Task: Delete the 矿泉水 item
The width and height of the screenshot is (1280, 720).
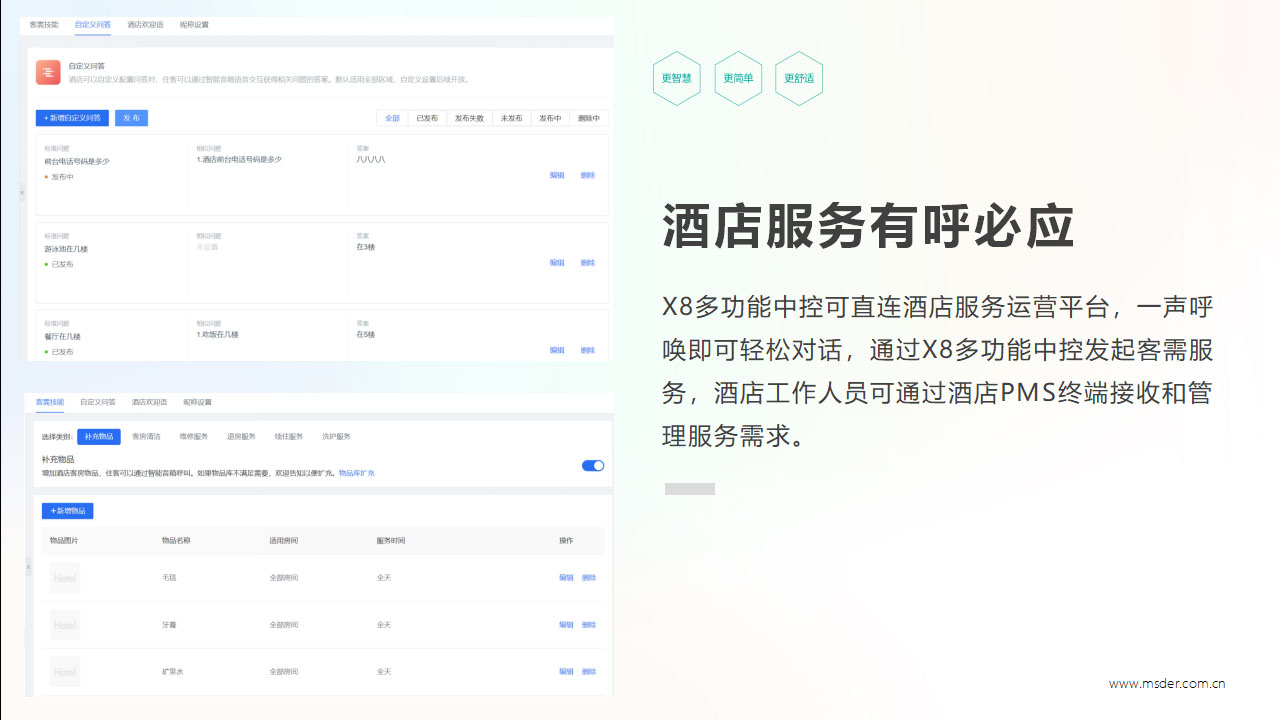Action: (589, 672)
